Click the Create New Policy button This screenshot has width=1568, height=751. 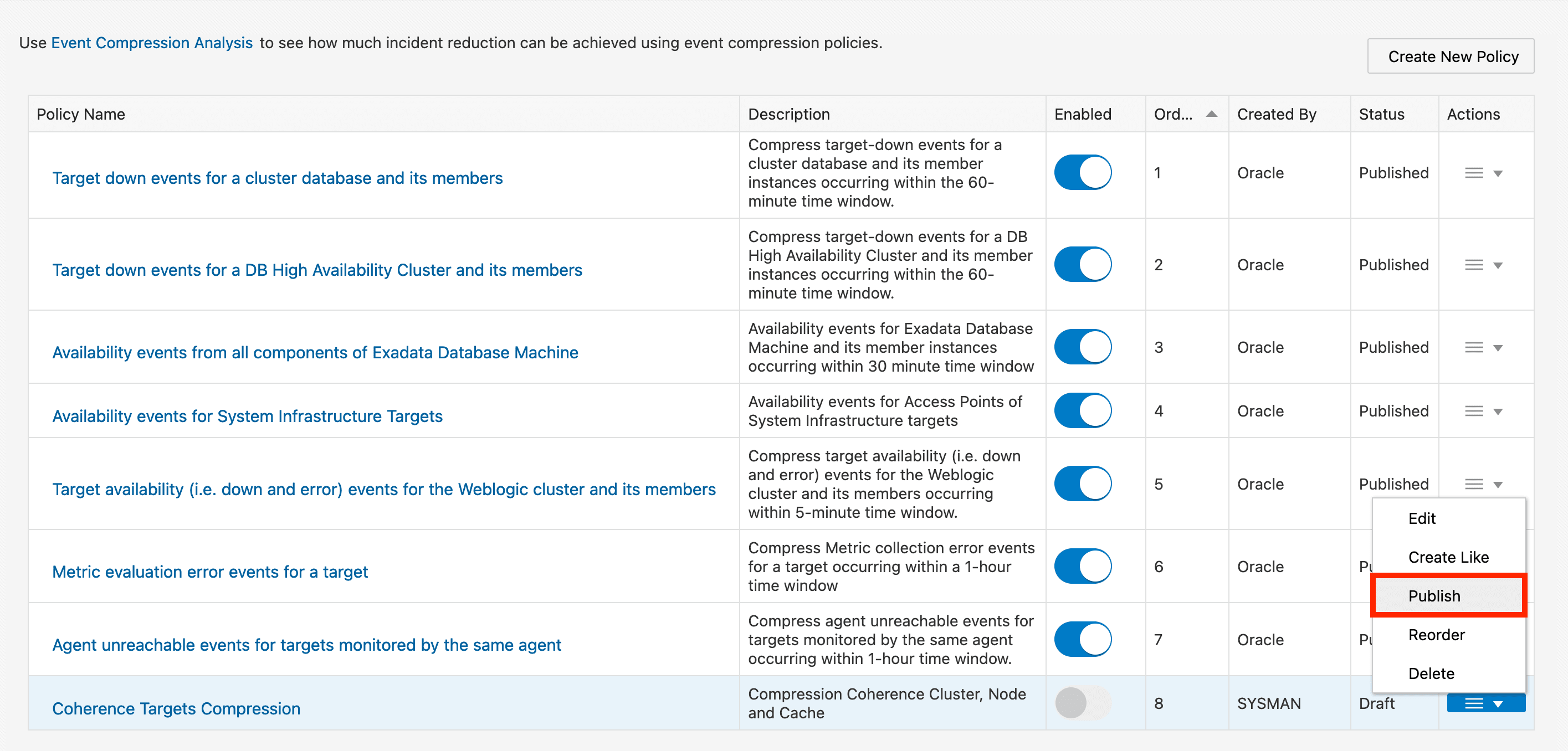(x=1452, y=56)
